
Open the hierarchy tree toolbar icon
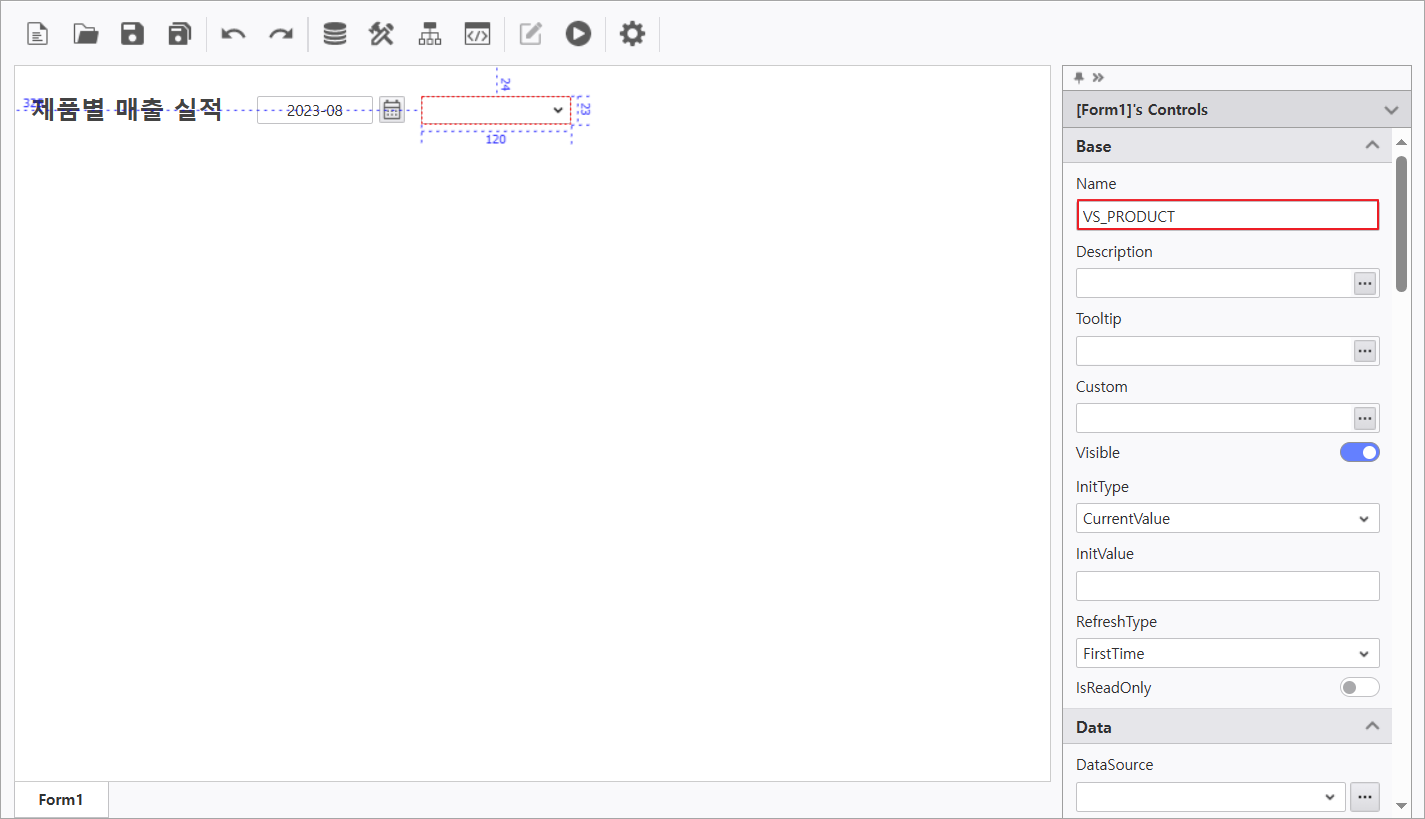[429, 34]
